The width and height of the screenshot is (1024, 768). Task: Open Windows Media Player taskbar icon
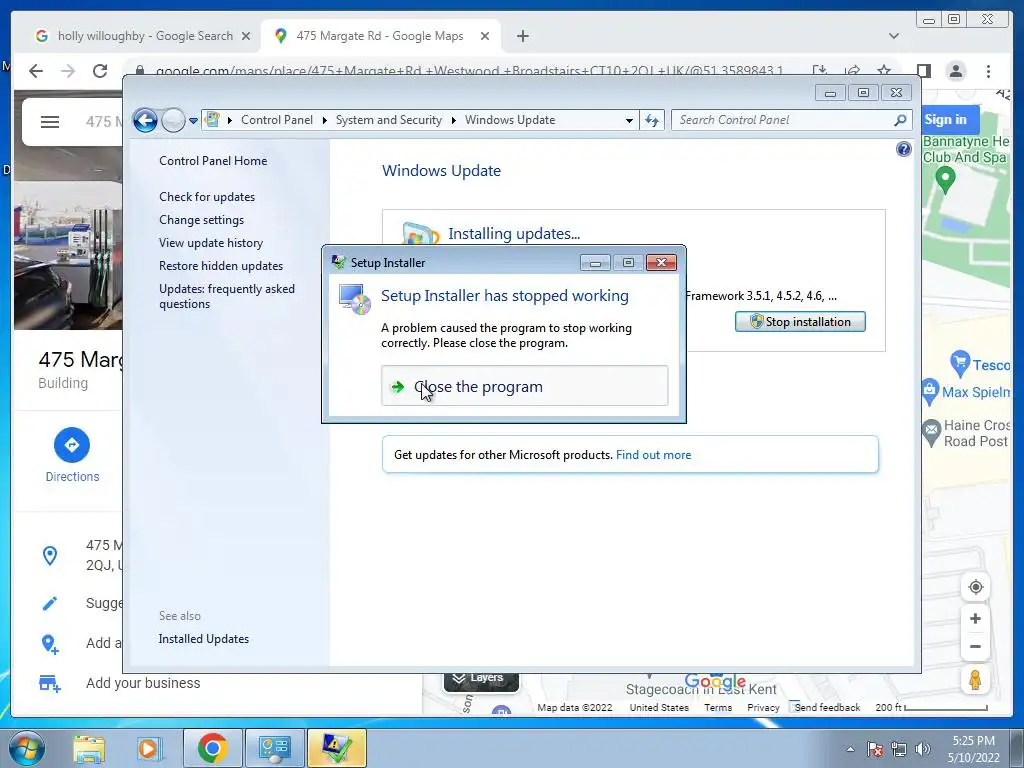[148, 748]
